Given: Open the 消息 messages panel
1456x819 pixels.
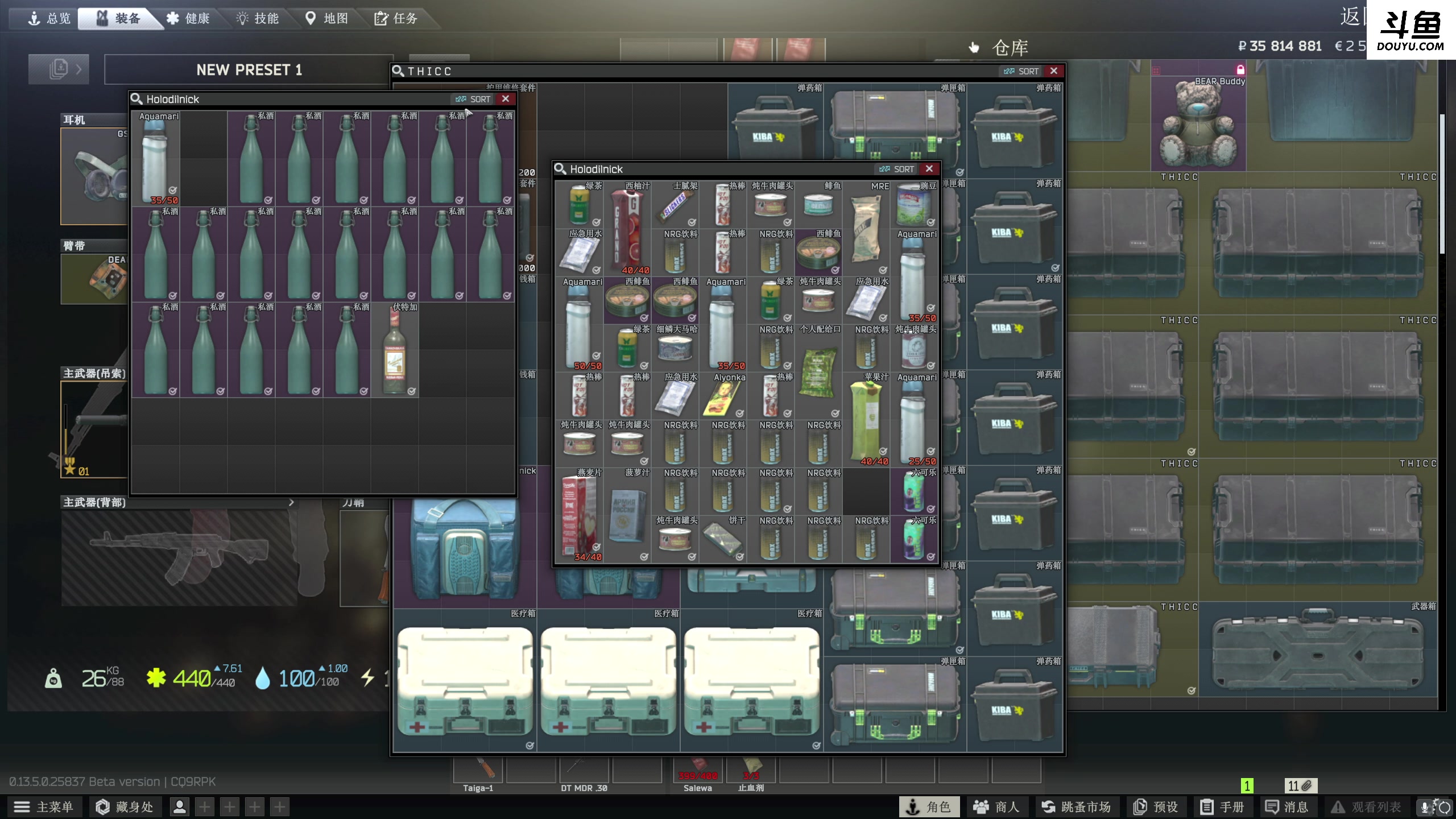Looking at the screenshot, I should click(x=1287, y=806).
